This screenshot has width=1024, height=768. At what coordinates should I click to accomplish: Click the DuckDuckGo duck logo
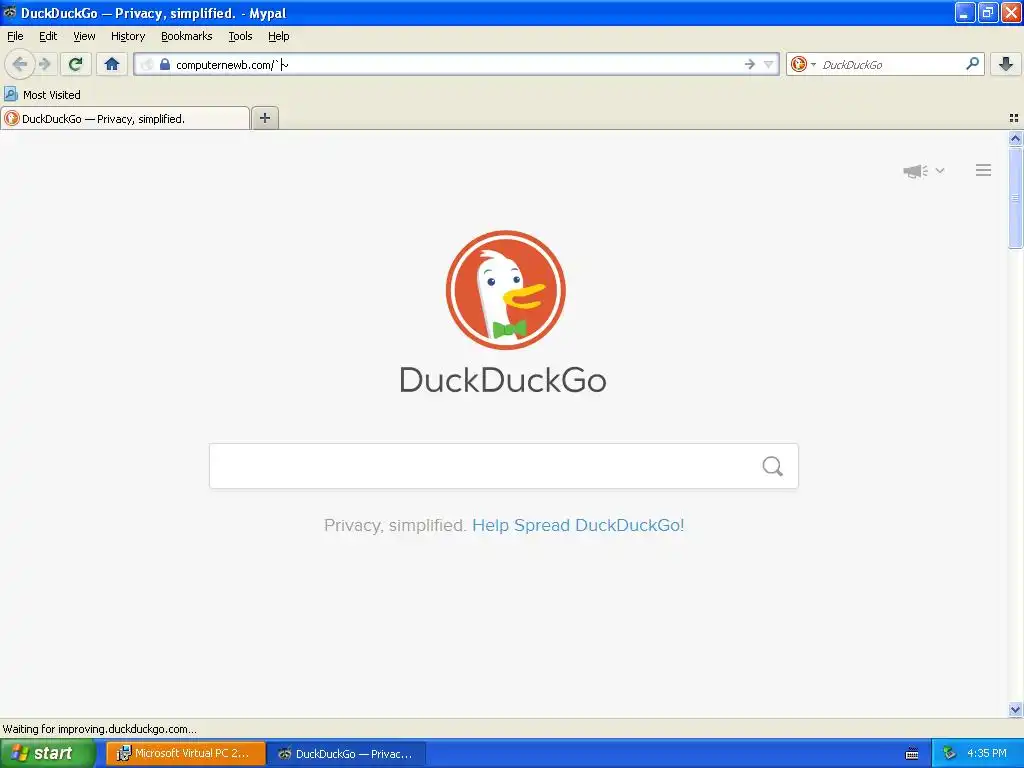(505, 290)
